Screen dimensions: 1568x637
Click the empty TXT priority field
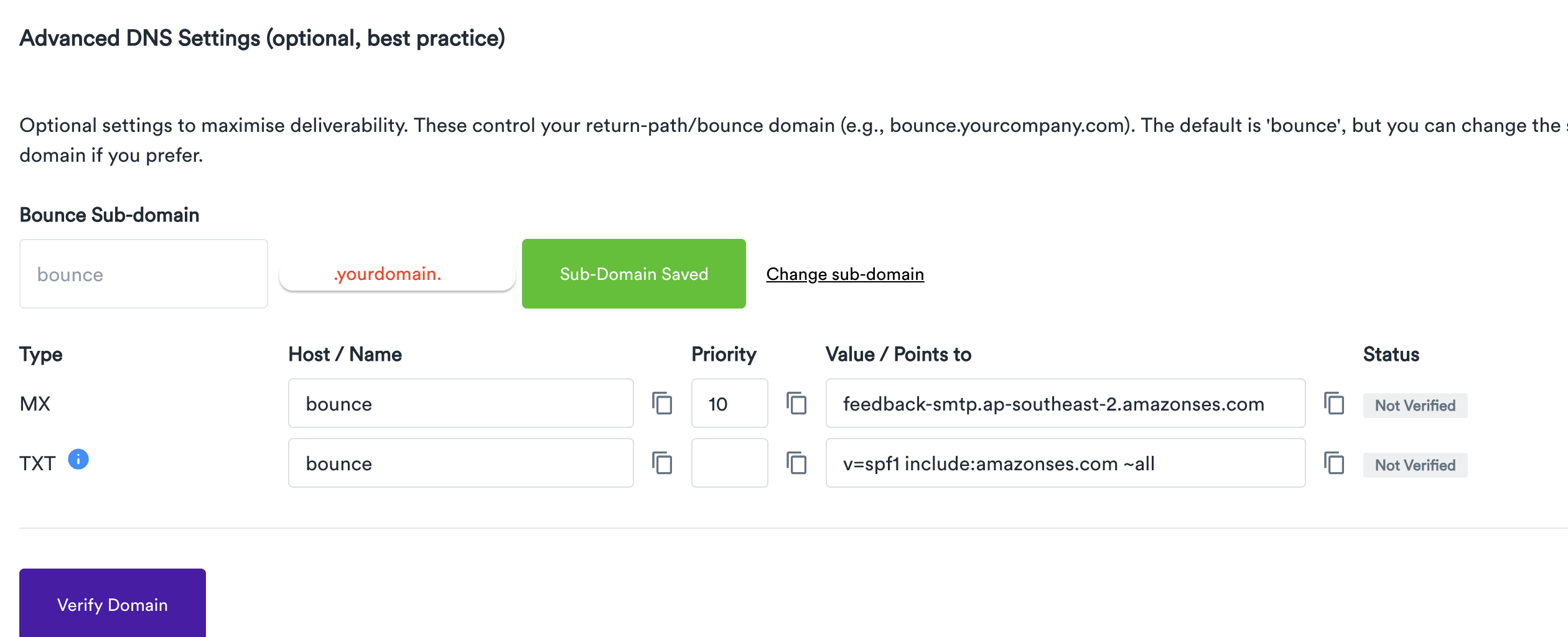[x=729, y=463]
